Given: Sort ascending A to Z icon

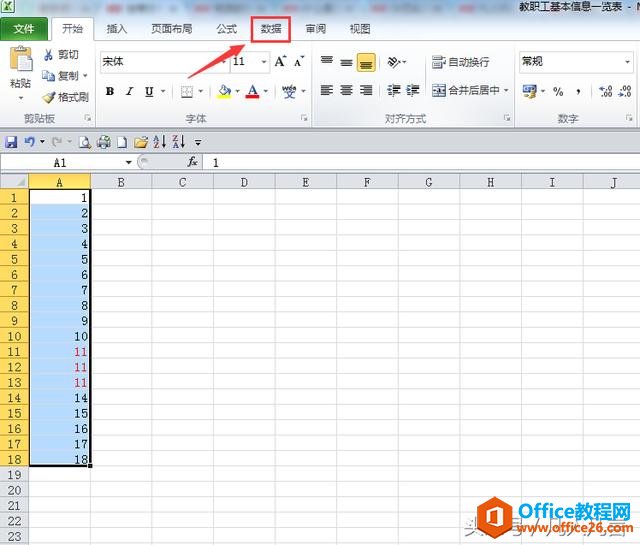Looking at the screenshot, I should coord(160,142).
